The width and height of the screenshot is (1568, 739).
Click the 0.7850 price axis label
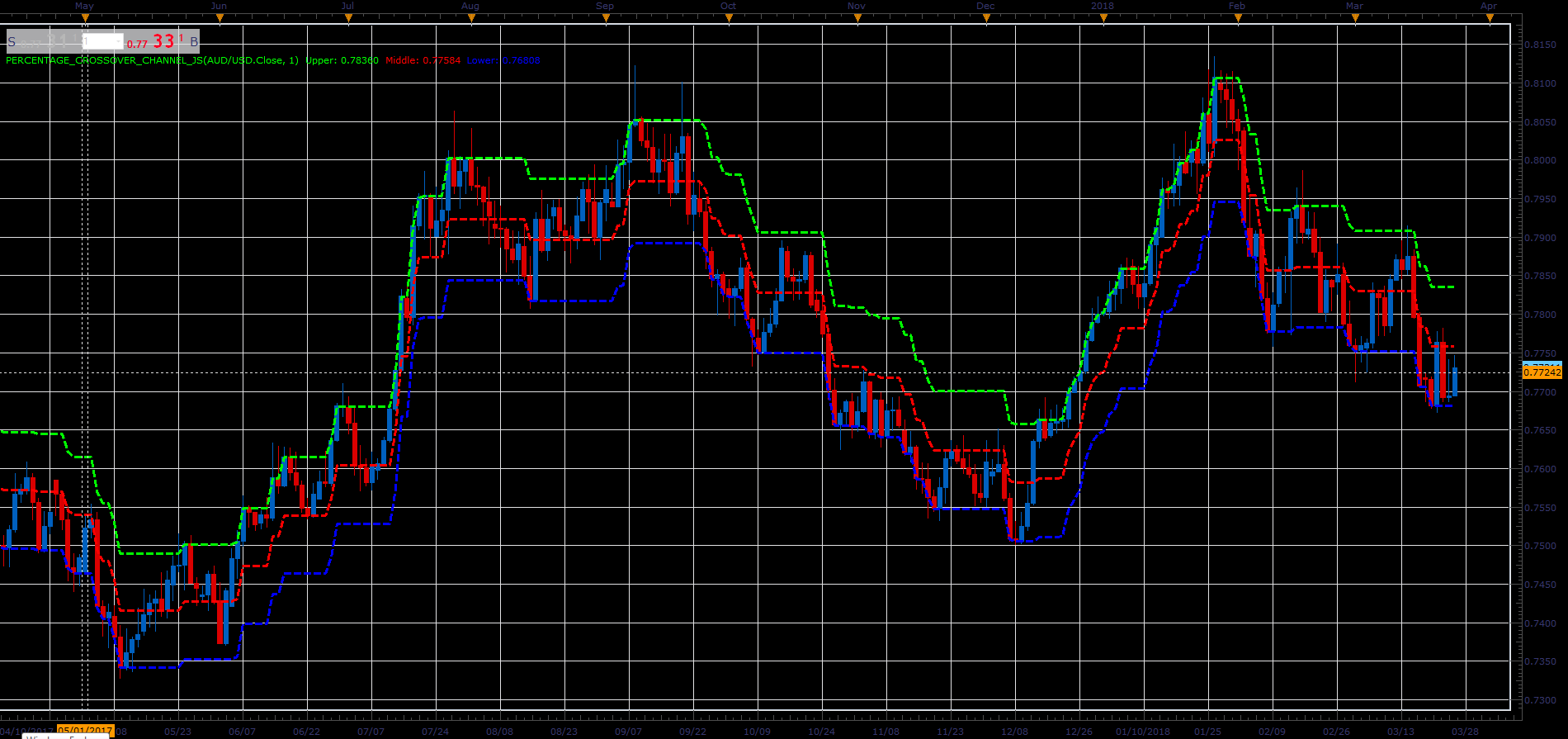click(1540, 276)
